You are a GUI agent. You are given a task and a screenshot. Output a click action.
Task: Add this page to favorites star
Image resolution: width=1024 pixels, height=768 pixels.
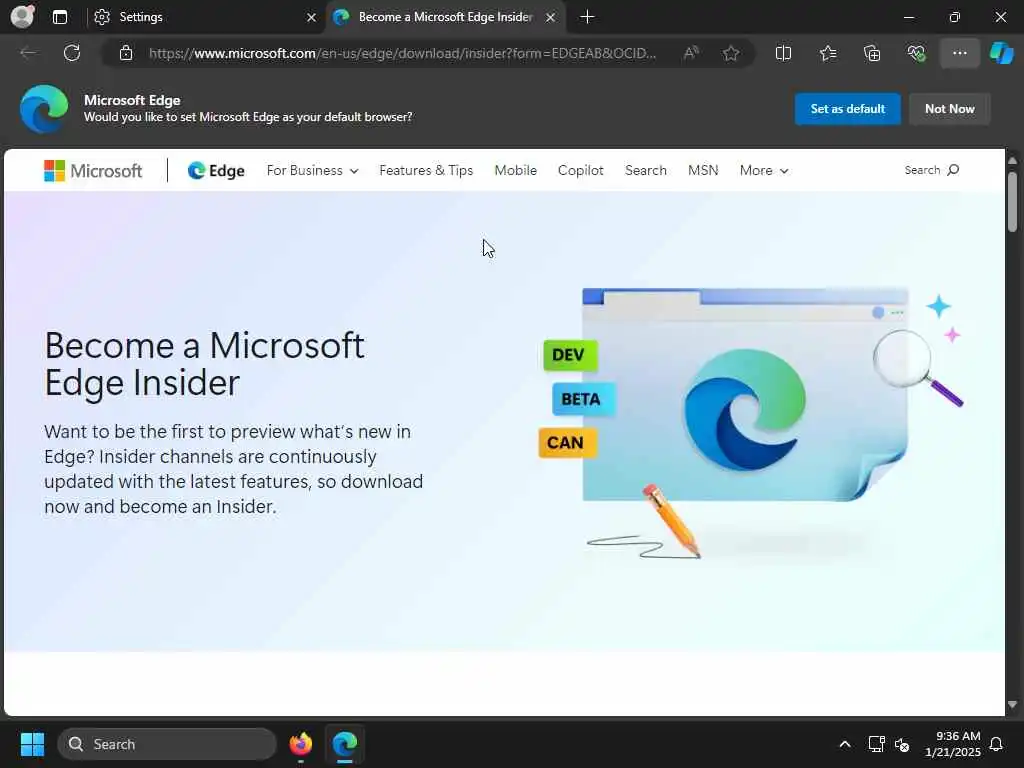pos(731,53)
